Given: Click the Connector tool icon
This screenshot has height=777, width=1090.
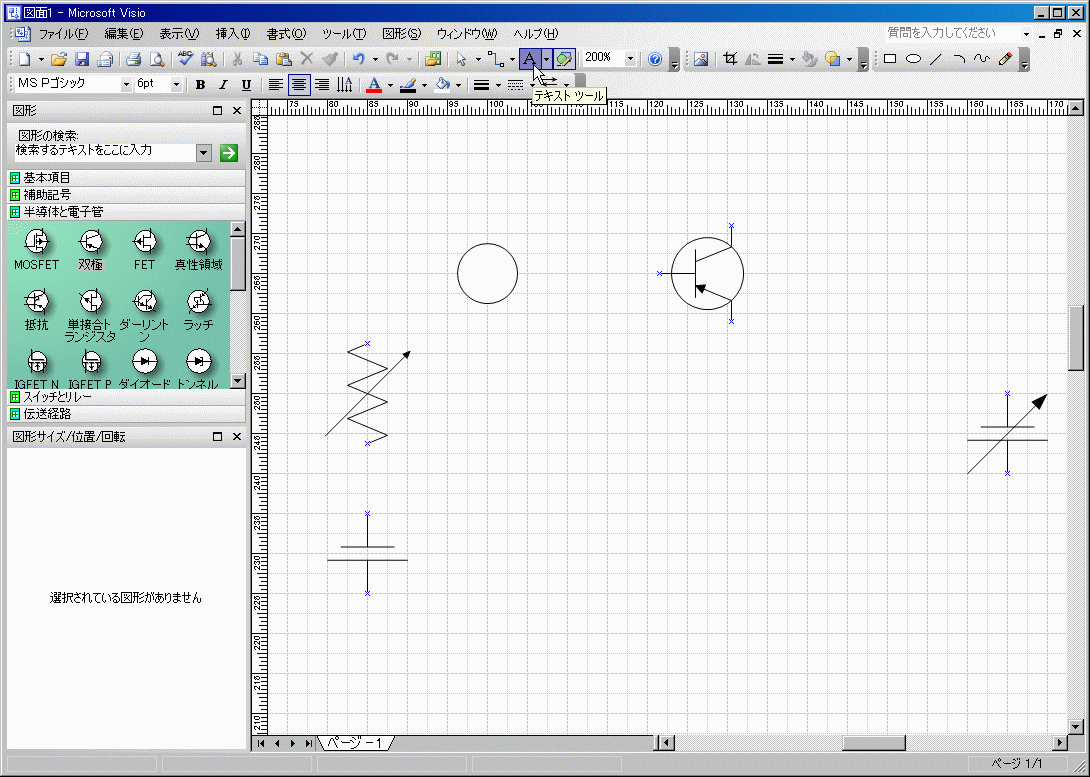Looking at the screenshot, I should [494, 59].
